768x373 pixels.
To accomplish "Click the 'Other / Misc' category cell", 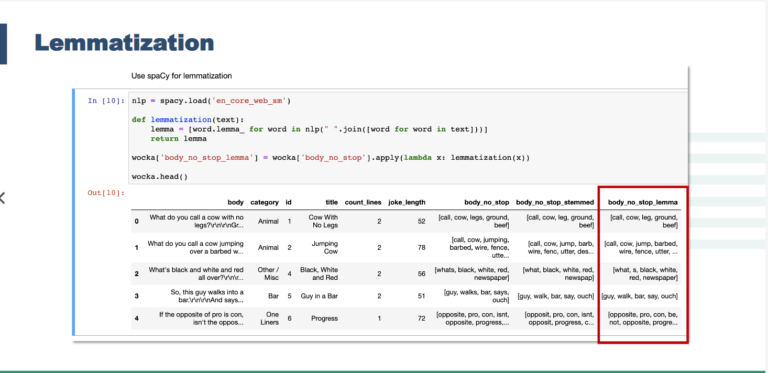I will [268, 274].
